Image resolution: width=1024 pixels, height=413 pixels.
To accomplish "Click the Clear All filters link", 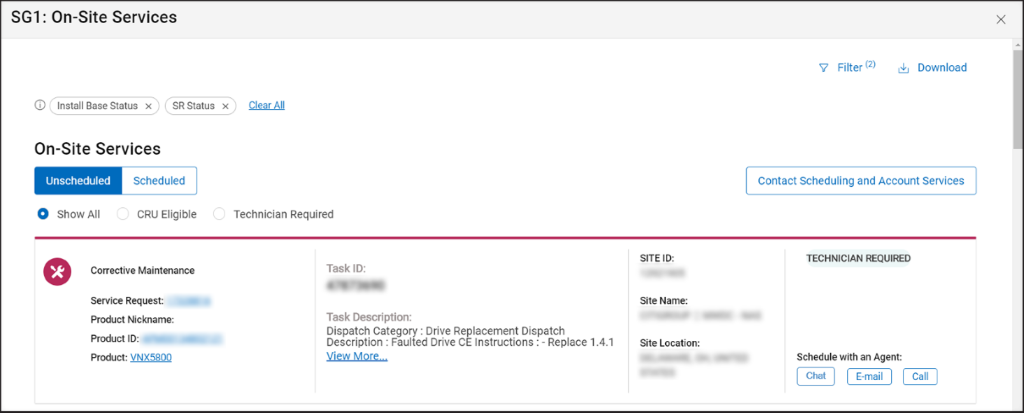I will (266, 105).
